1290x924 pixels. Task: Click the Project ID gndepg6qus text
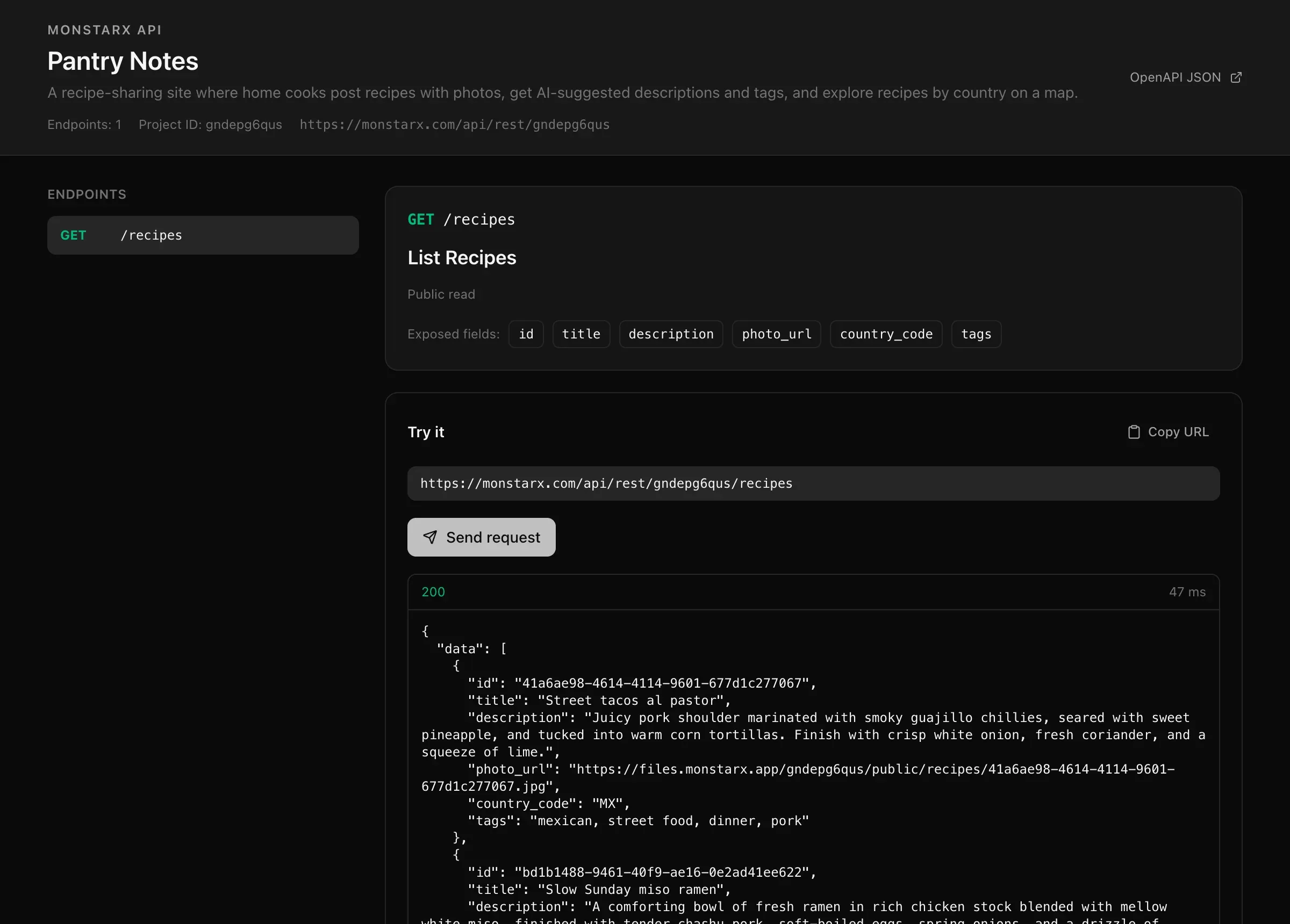coord(211,125)
